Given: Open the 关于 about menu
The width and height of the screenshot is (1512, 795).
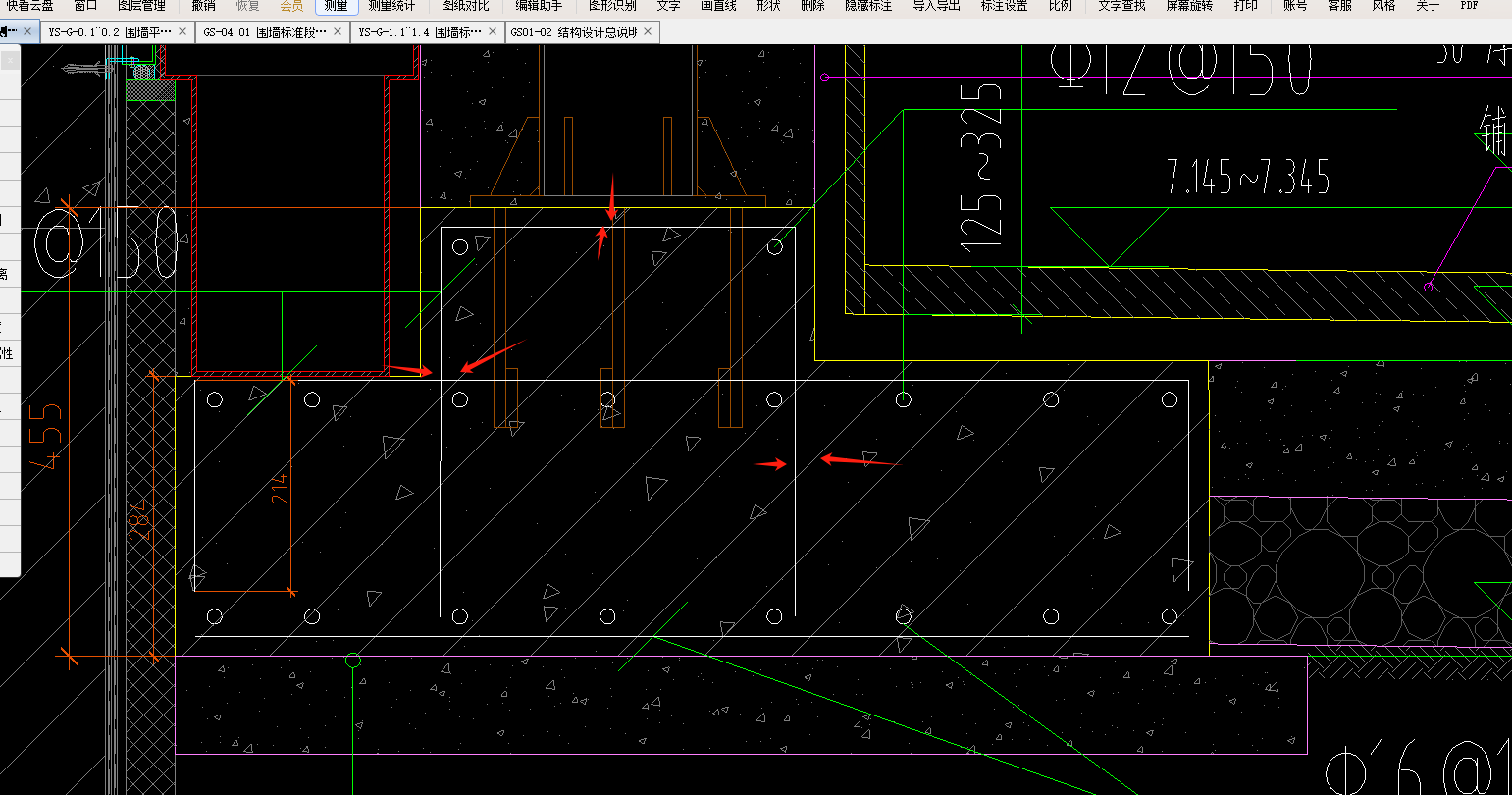Looking at the screenshot, I should tap(1428, 6).
